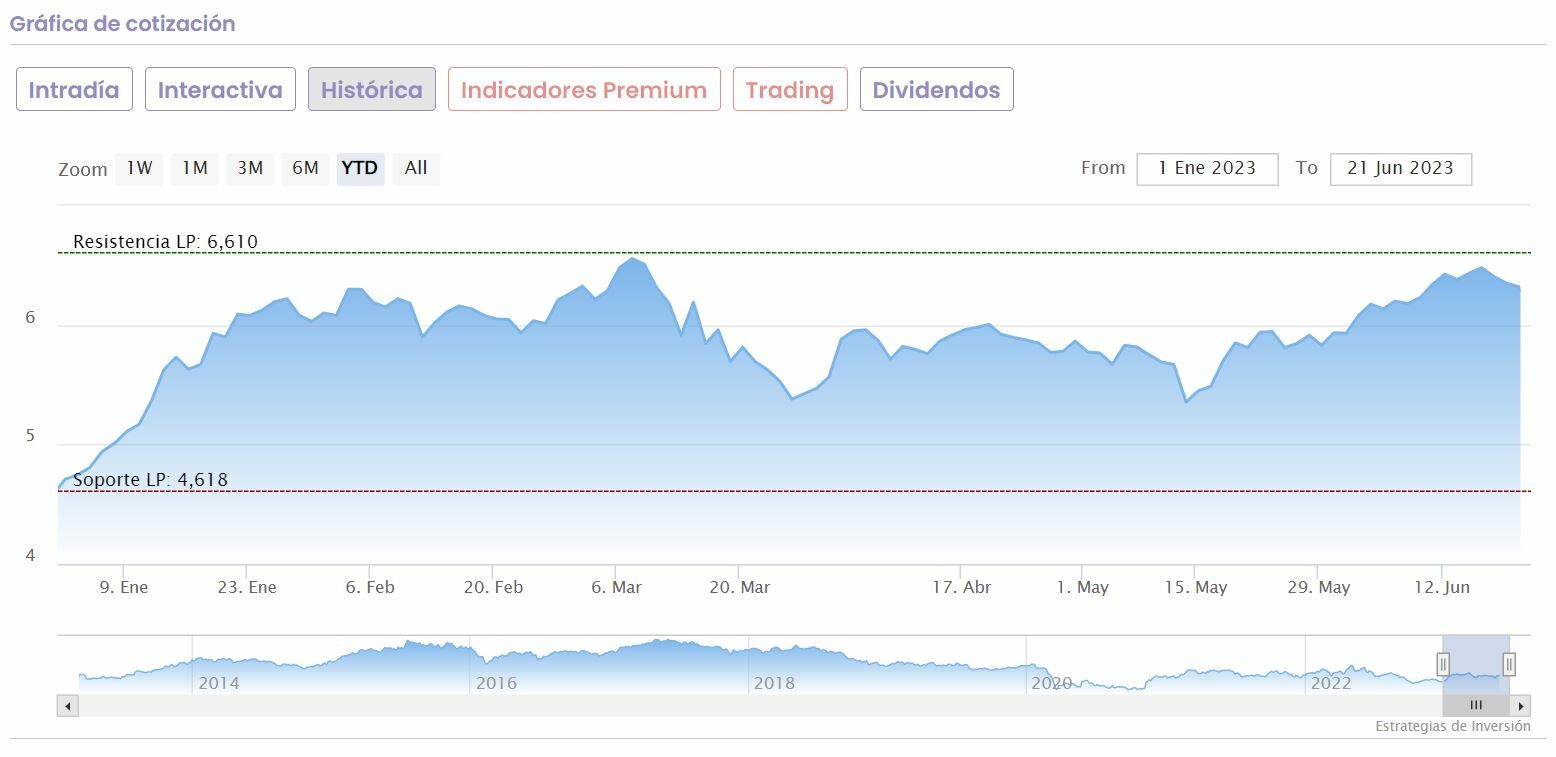Open Indicadores Premium tab
Screen dimensions: 1556x757
pos(584,89)
